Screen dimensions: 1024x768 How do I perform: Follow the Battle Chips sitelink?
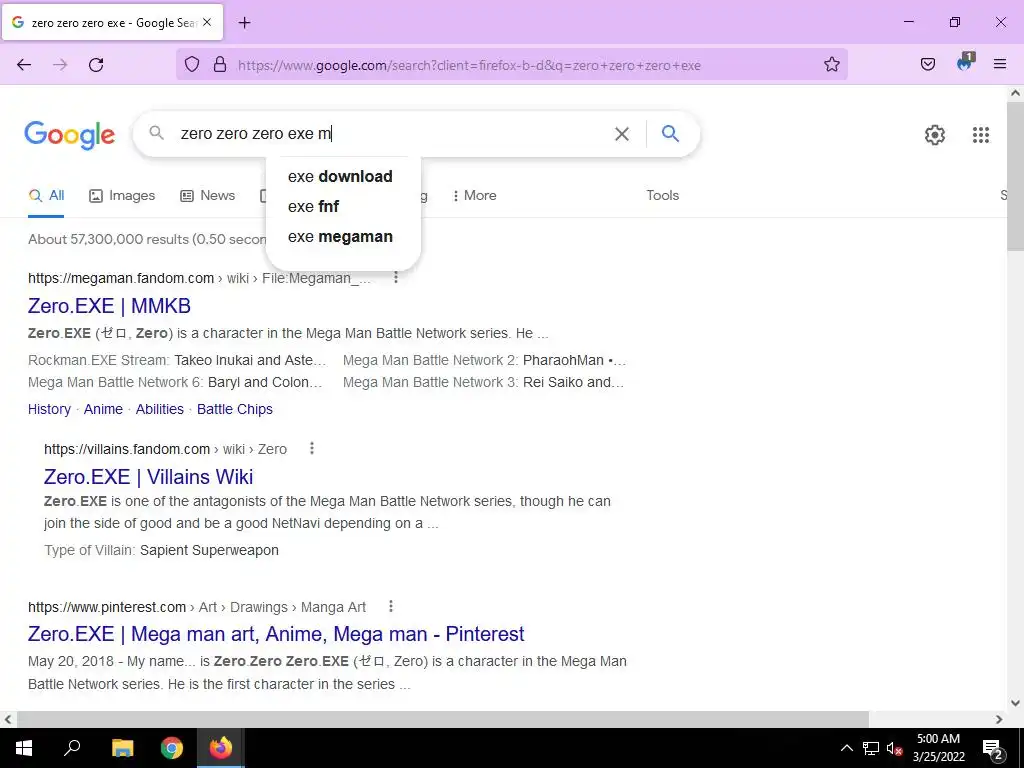pos(234,409)
